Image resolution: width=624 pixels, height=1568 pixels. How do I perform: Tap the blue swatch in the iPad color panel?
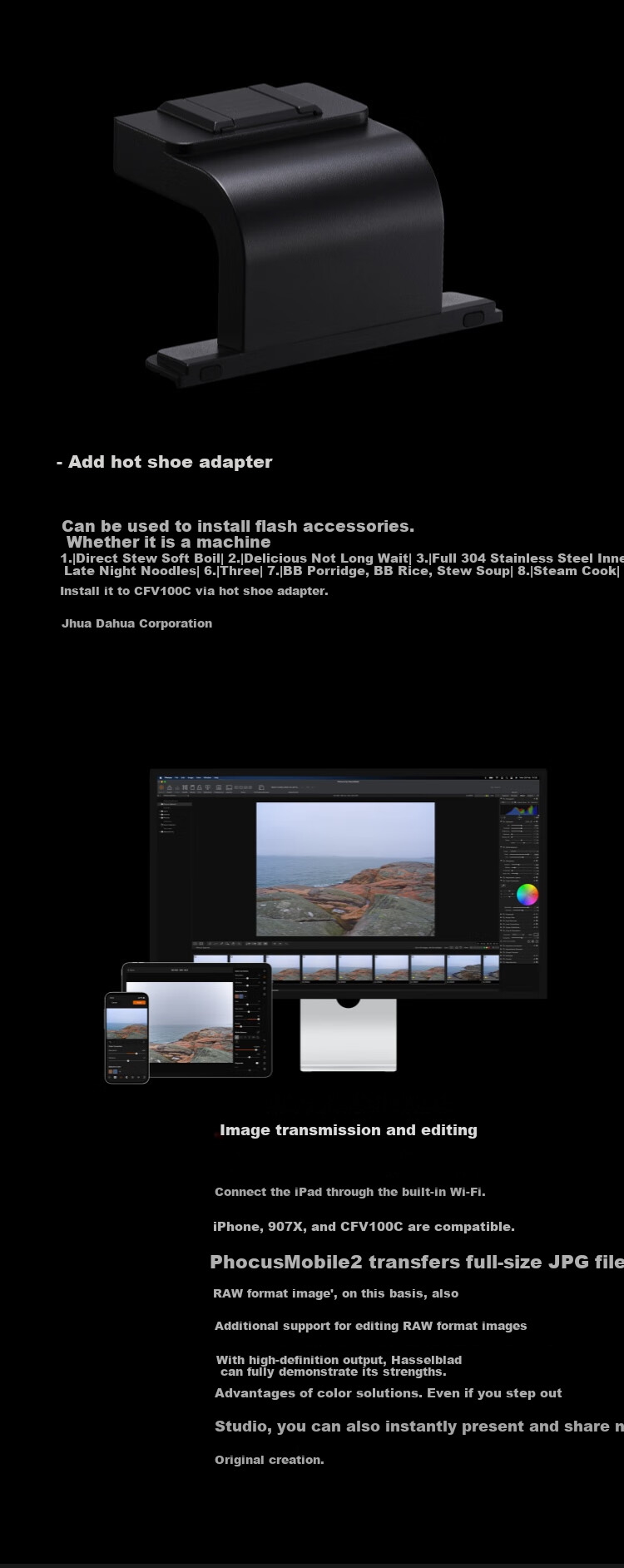pos(241,995)
